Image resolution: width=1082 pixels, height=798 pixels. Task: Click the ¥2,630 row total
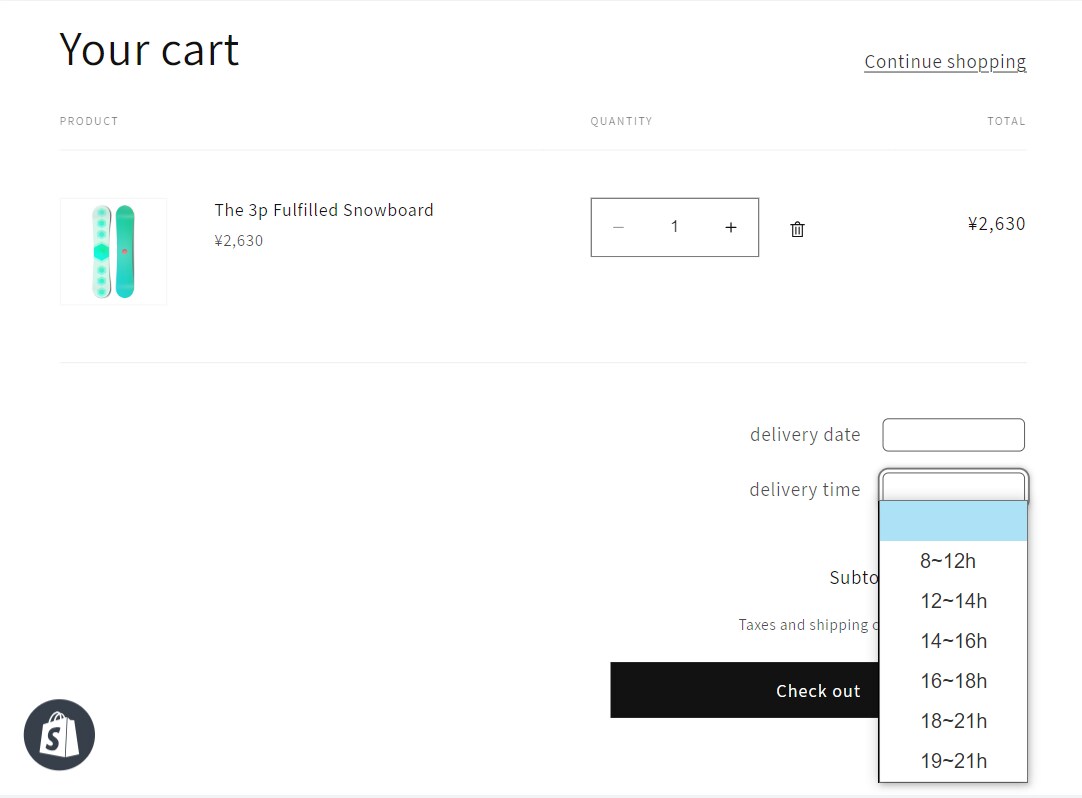pyautogui.click(x=996, y=224)
